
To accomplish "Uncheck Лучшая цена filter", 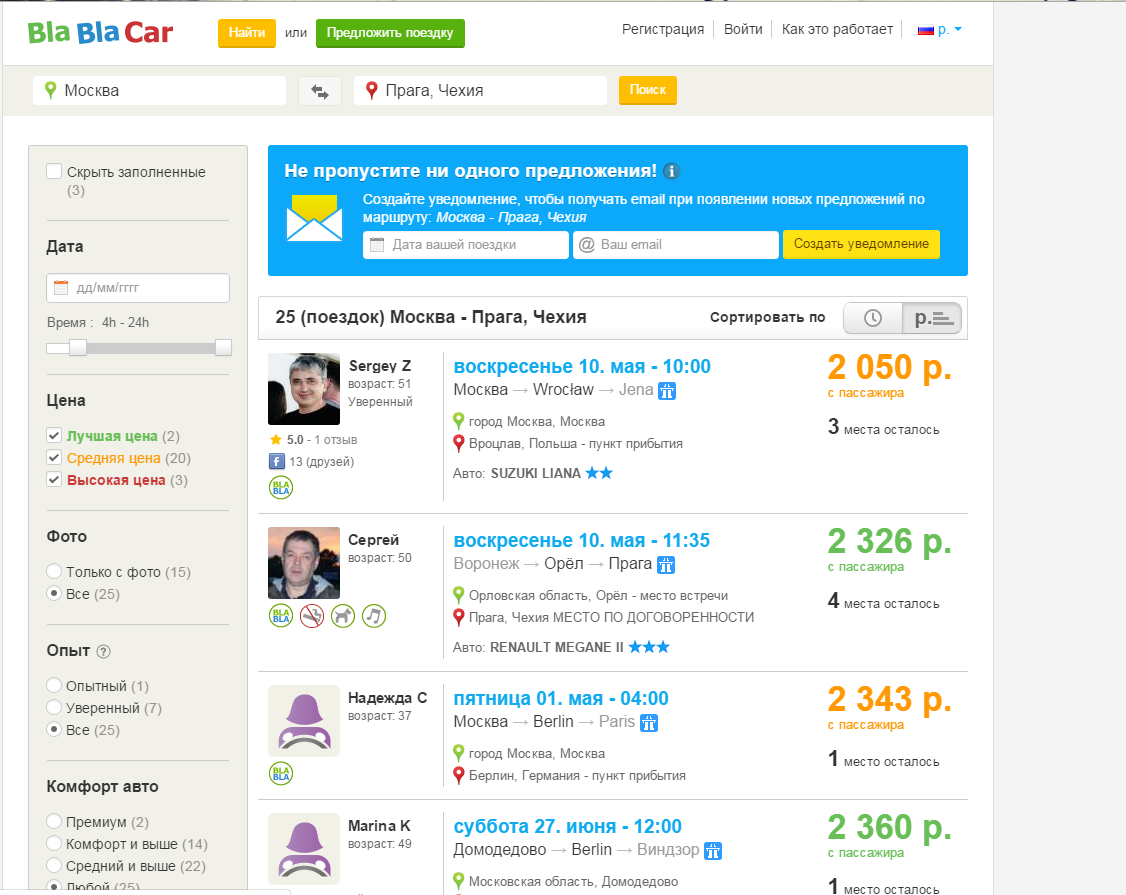I will 54,435.
